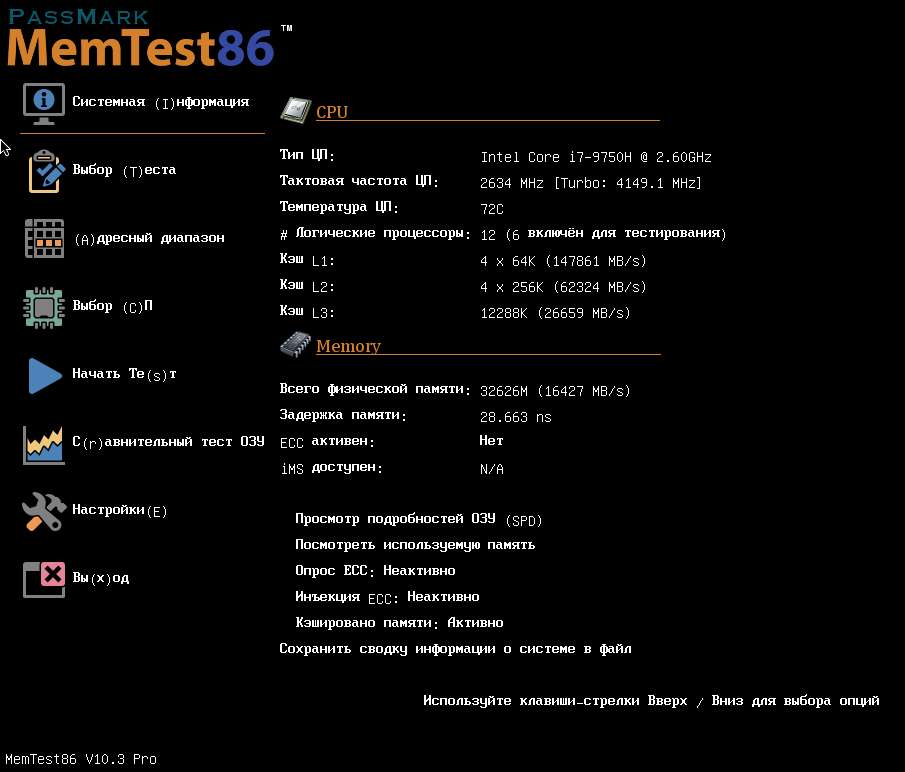Click the arrow-keys usage hint text

click(651, 701)
